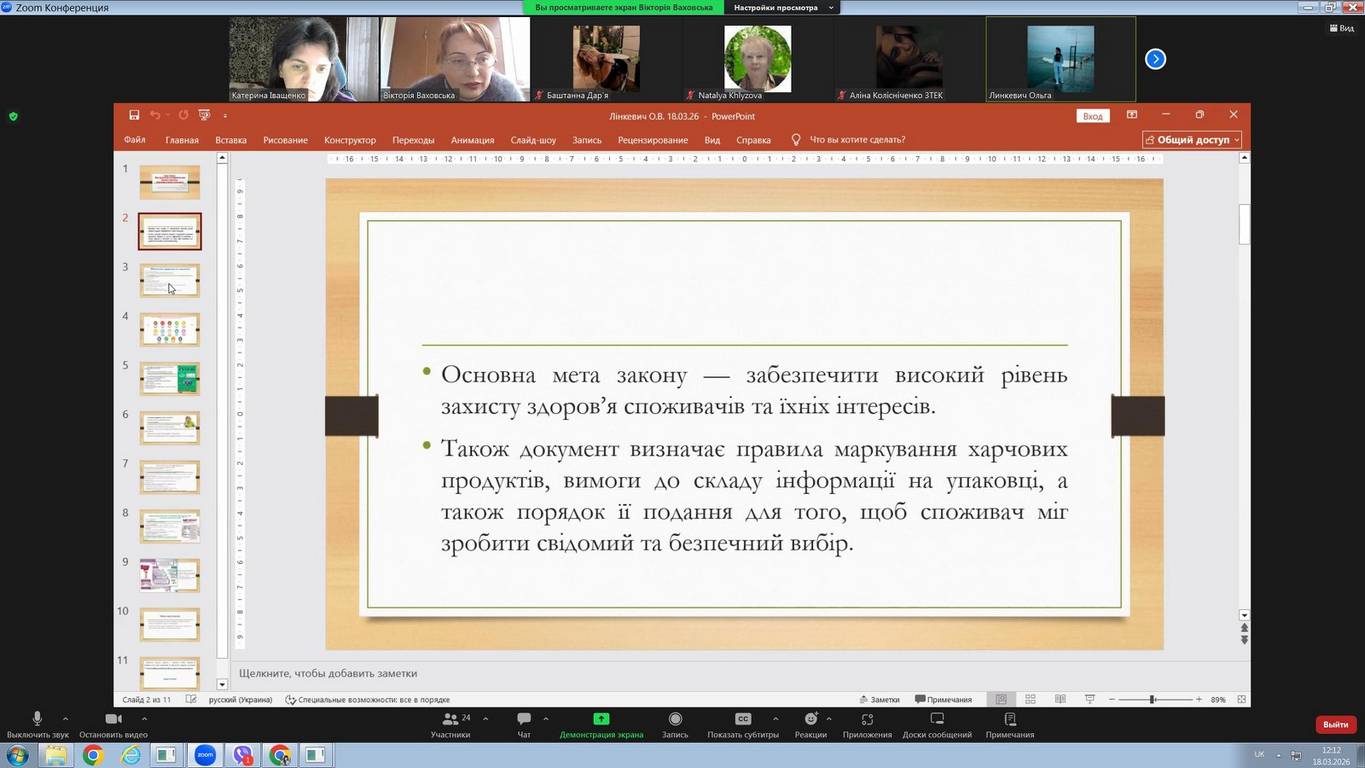
Task: Expand audio options arrow beside microphone
Action: pos(65,718)
